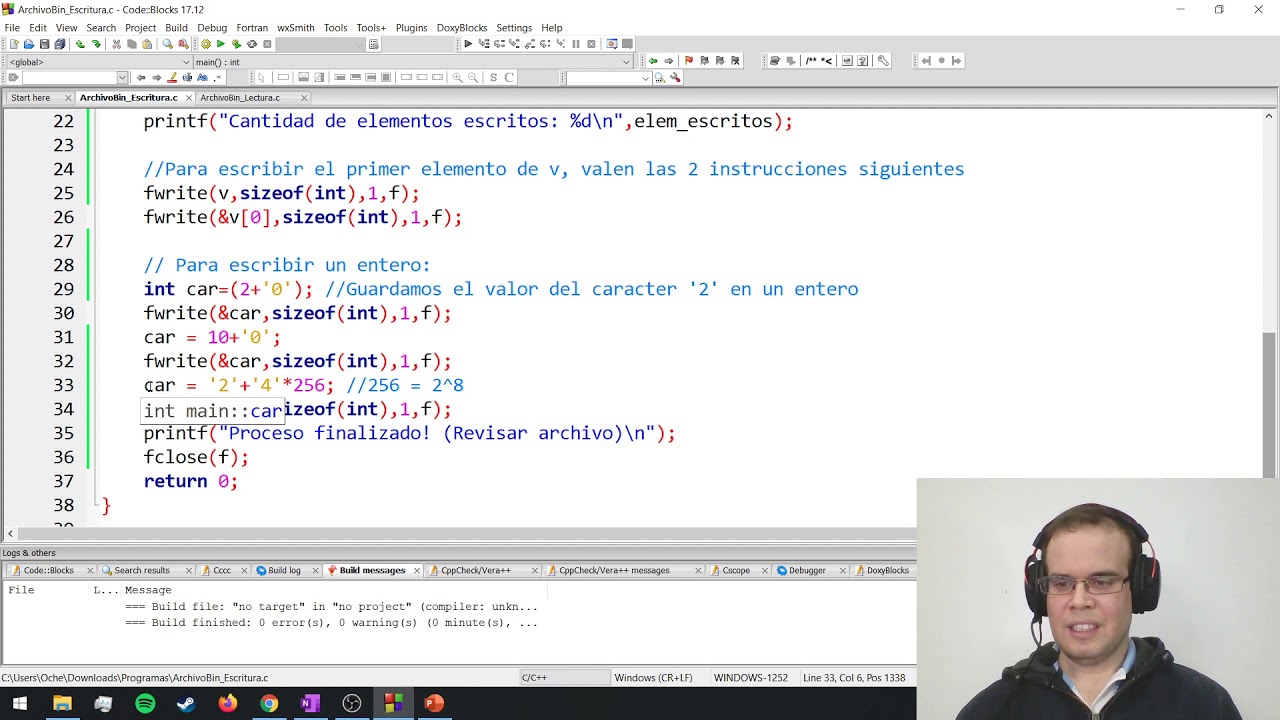This screenshot has height=720, width=1280.
Task: Click the left arrow of horizontal scrollbar
Action: click(x=10, y=534)
